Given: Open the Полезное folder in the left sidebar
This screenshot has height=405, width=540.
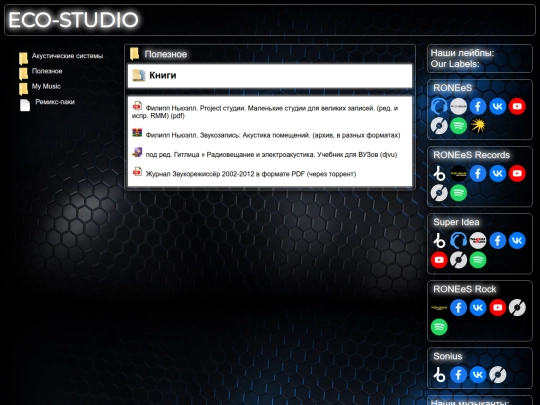Looking at the screenshot, I should 47,71.
